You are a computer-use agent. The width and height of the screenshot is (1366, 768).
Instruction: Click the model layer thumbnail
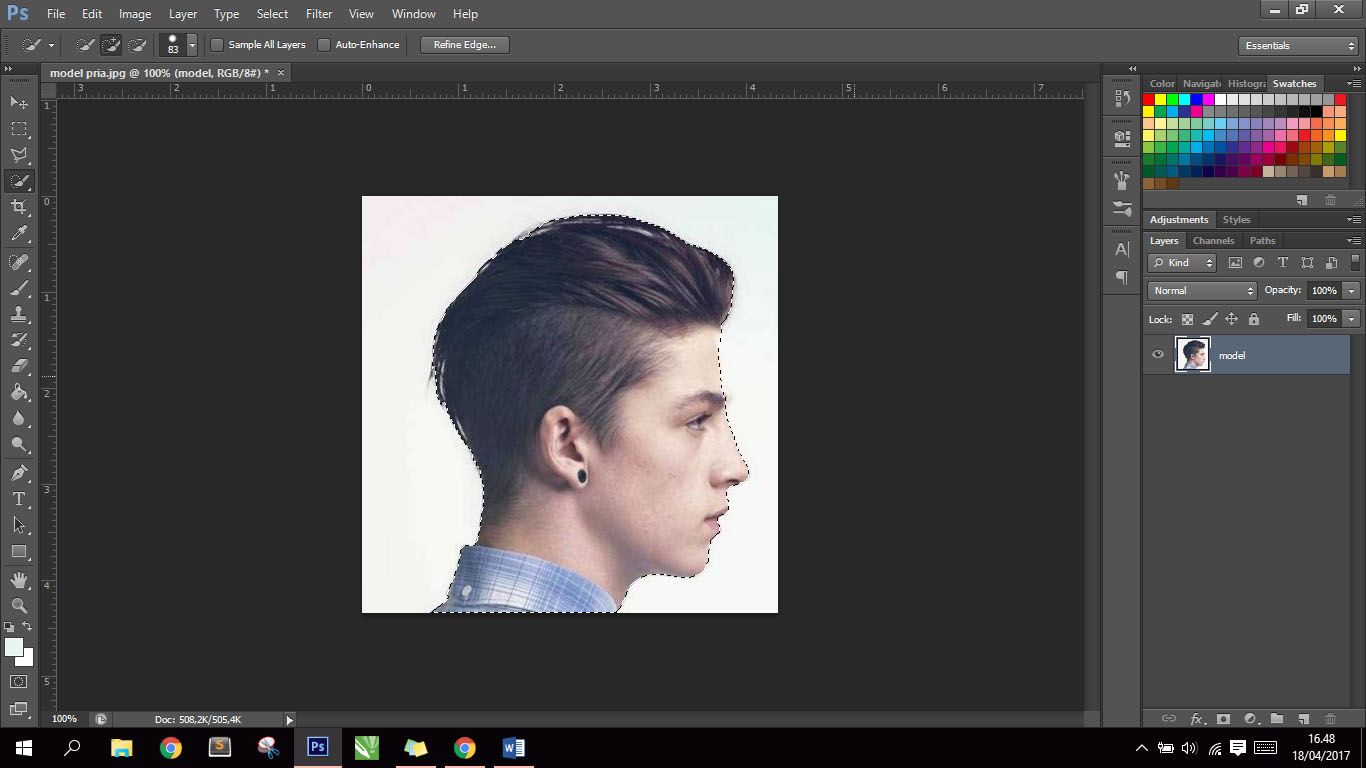click(x=1192, y=354)
